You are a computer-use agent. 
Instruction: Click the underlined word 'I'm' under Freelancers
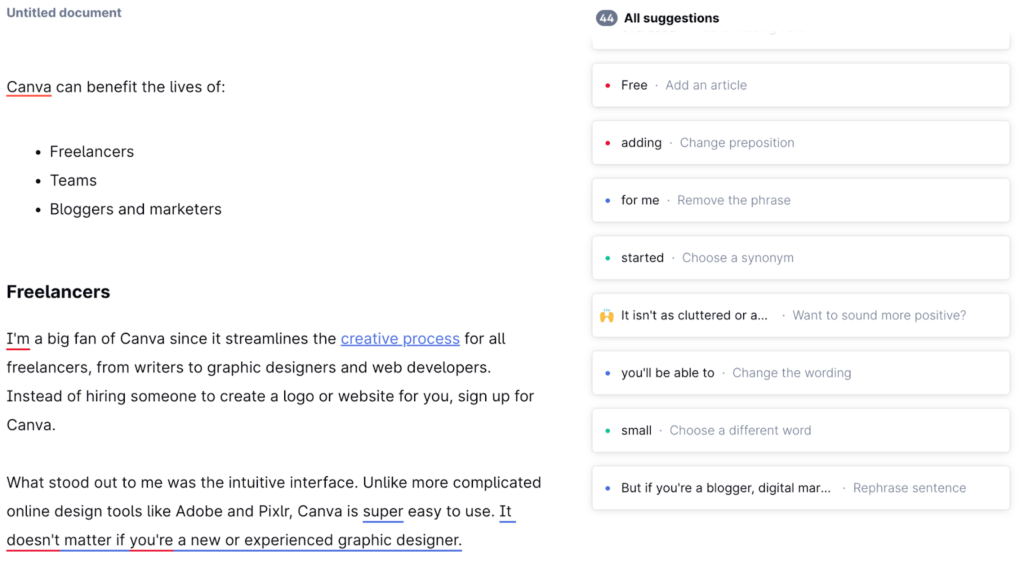point(18,339)
